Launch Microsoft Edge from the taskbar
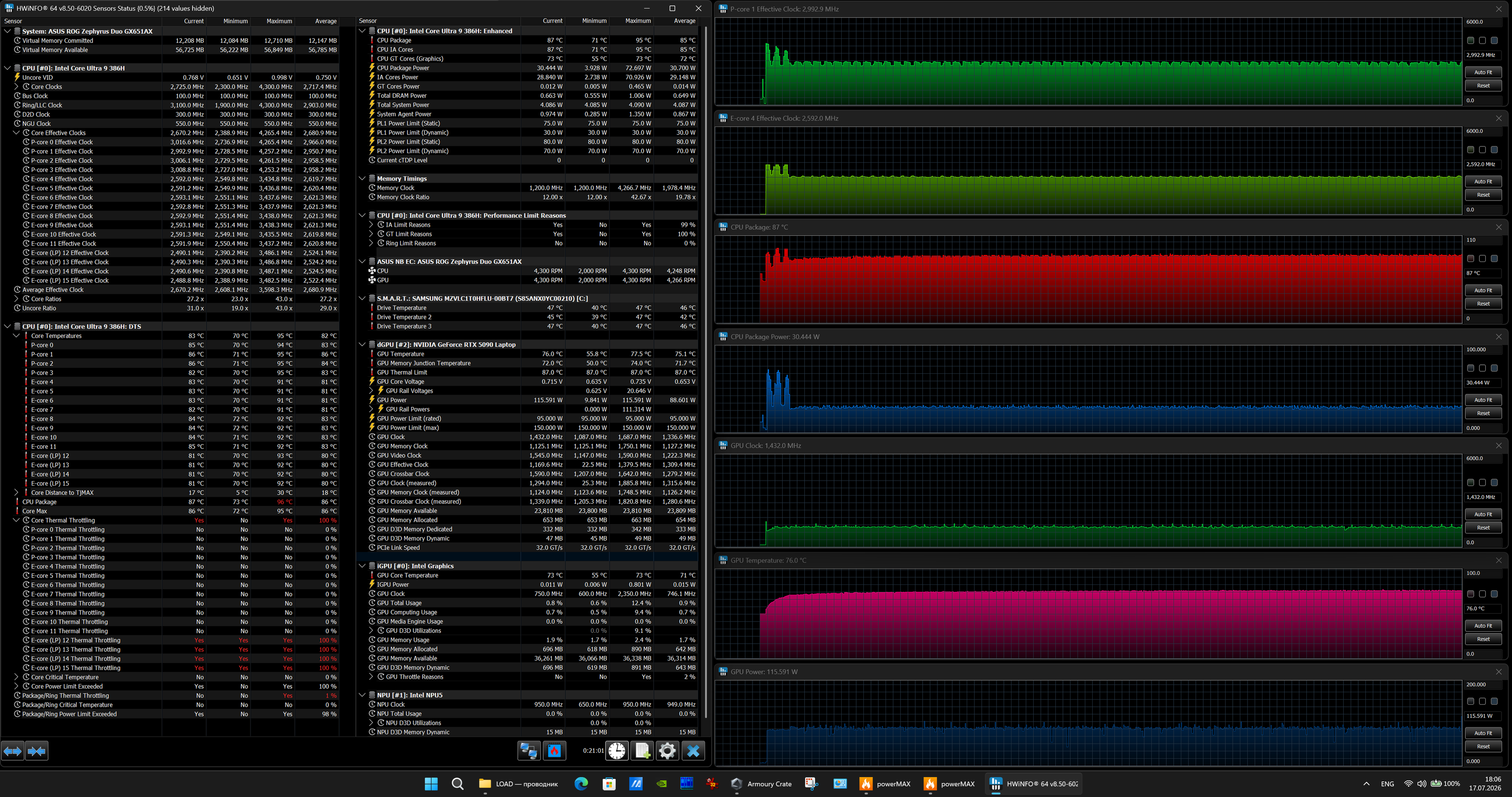This screenshot has height=797, width=1512. (581, 783)
